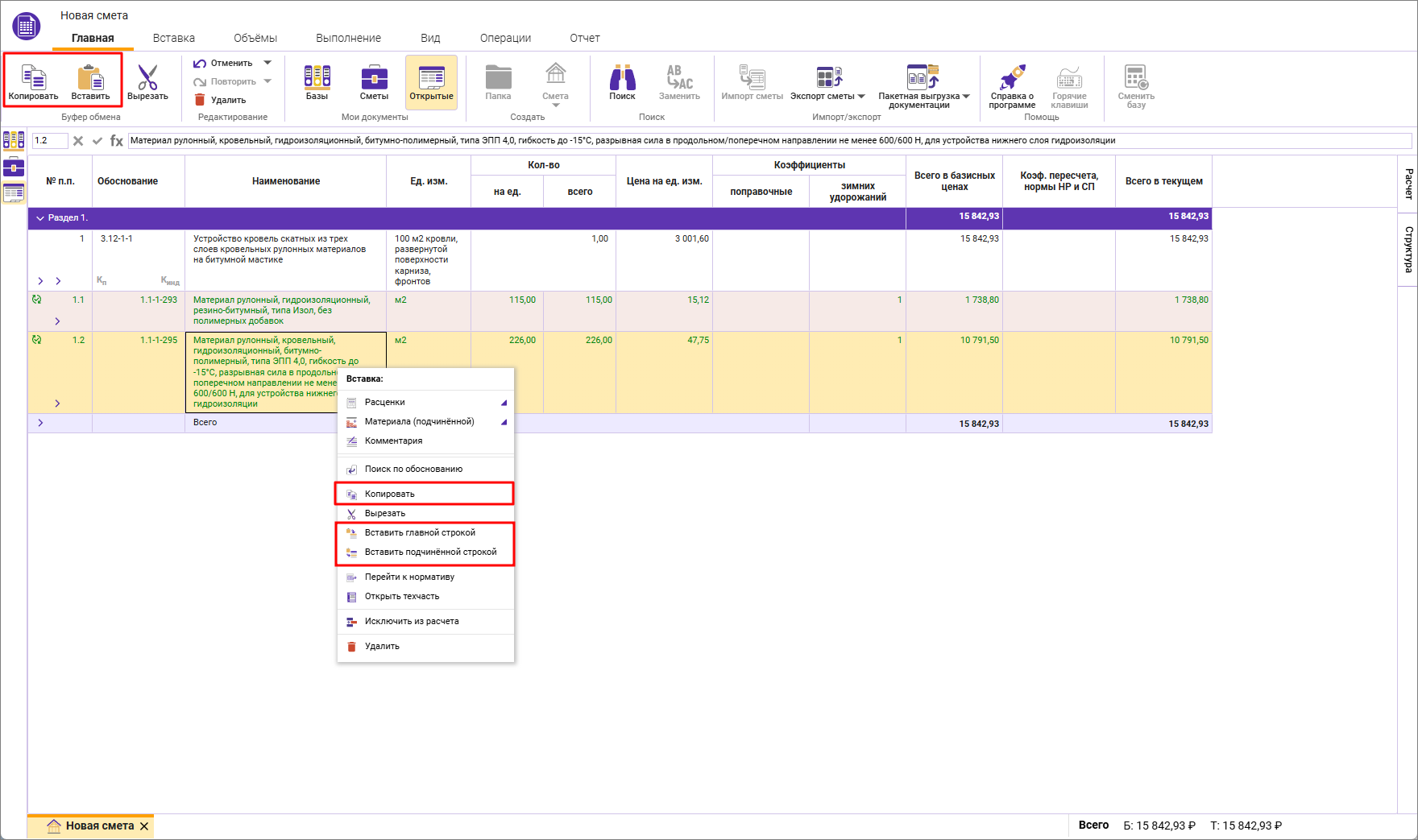Select Исключить из расчета menu entry
Image resolution: width=1418 pixels, height=840 pixels.
point(411,621)
